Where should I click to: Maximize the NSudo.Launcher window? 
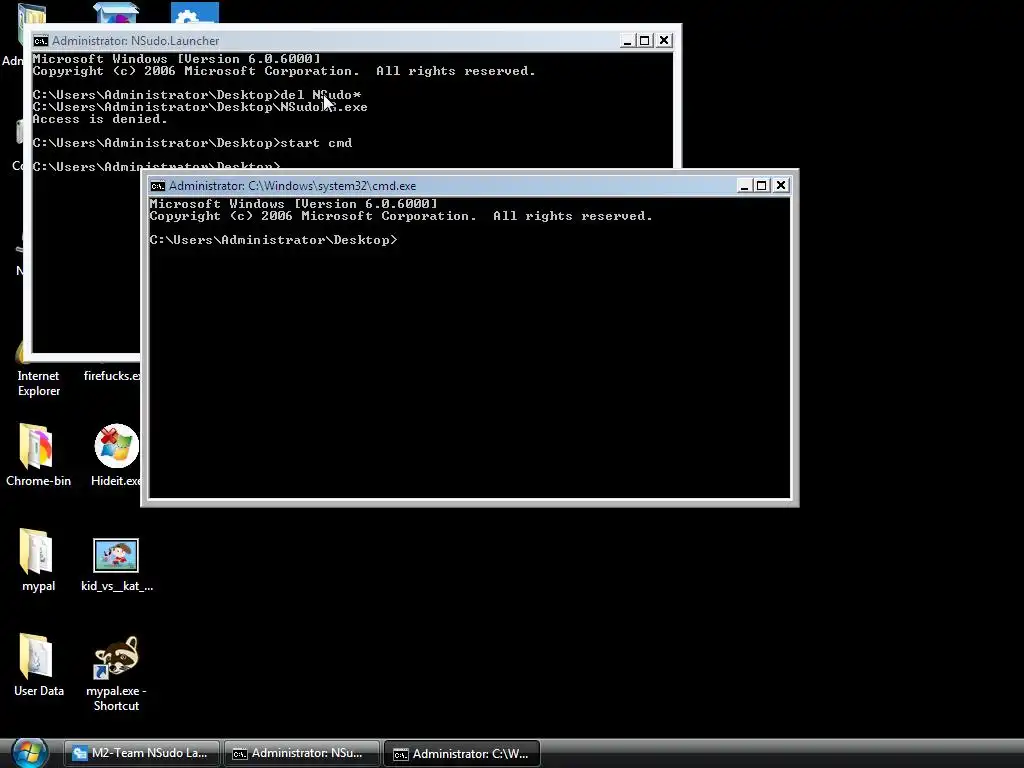(x=645, y=40)
